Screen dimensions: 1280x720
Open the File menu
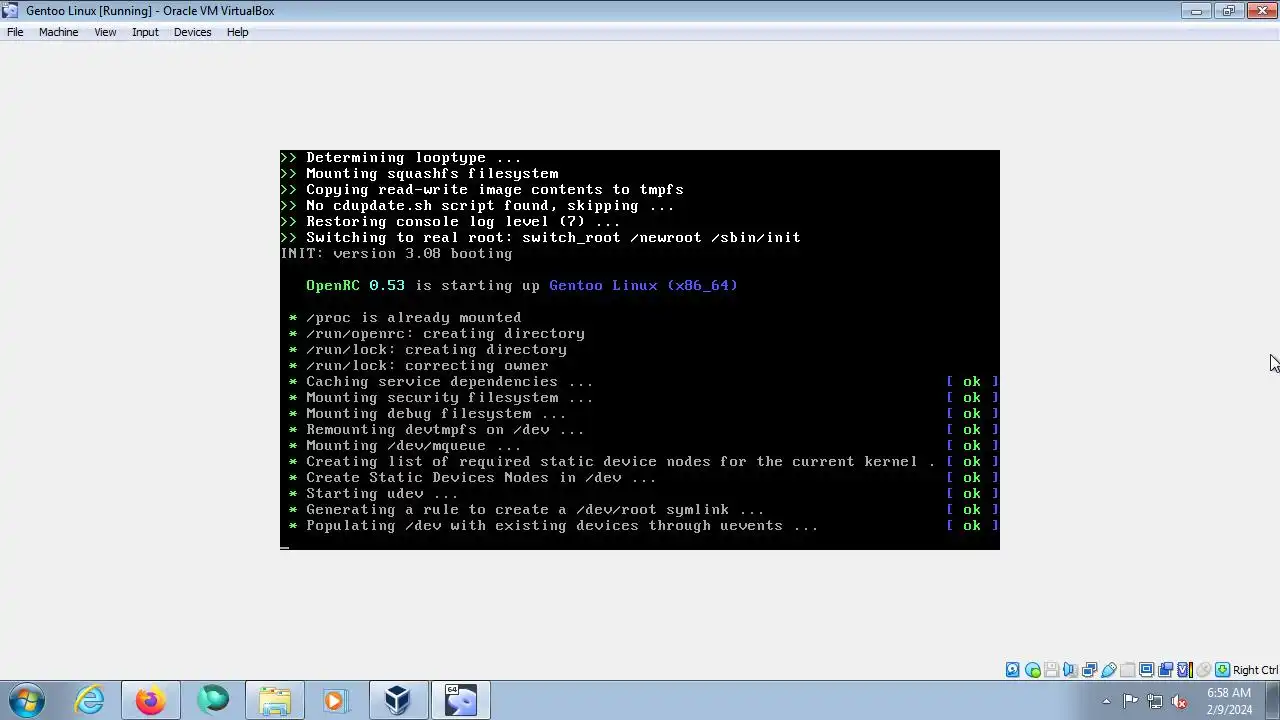click(15, 32)
